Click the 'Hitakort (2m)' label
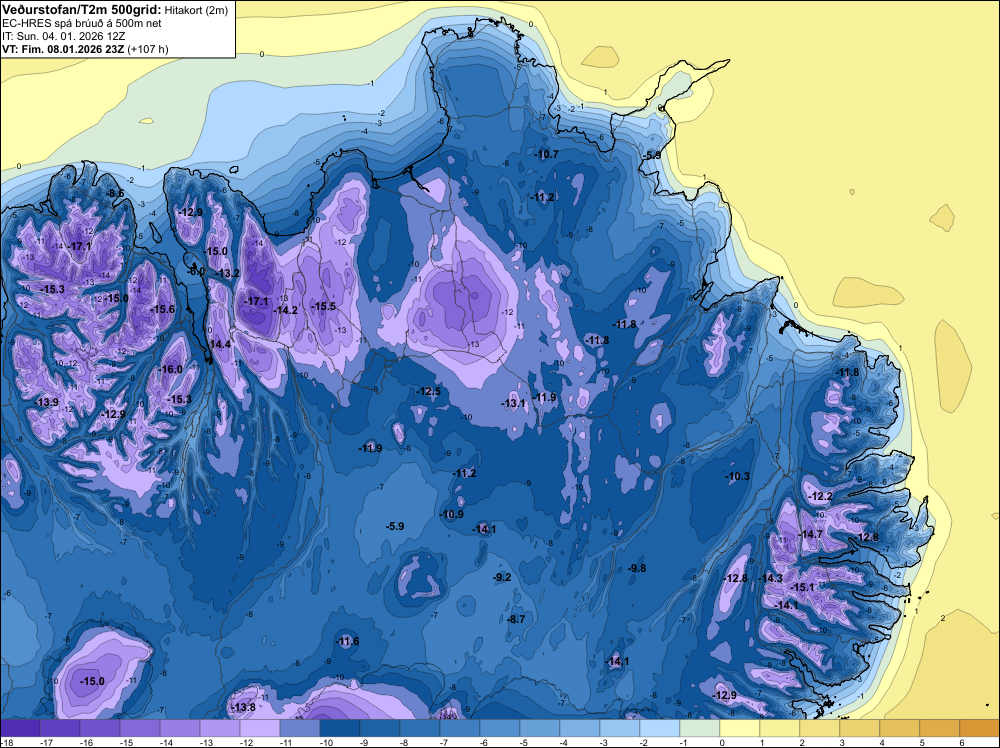The image size is (1000, 748). 196,10
